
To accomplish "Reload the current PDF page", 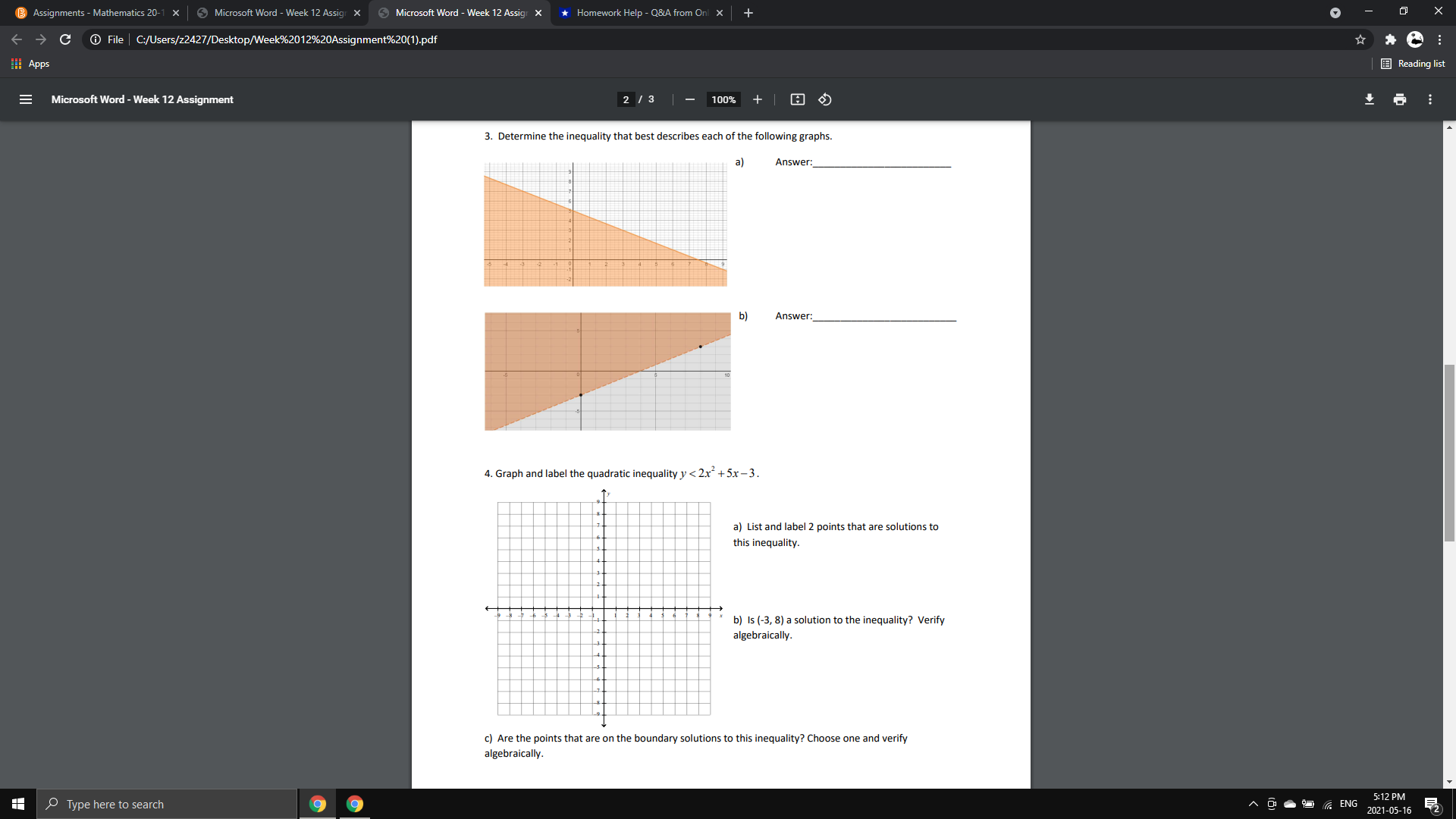I will 65,39.
